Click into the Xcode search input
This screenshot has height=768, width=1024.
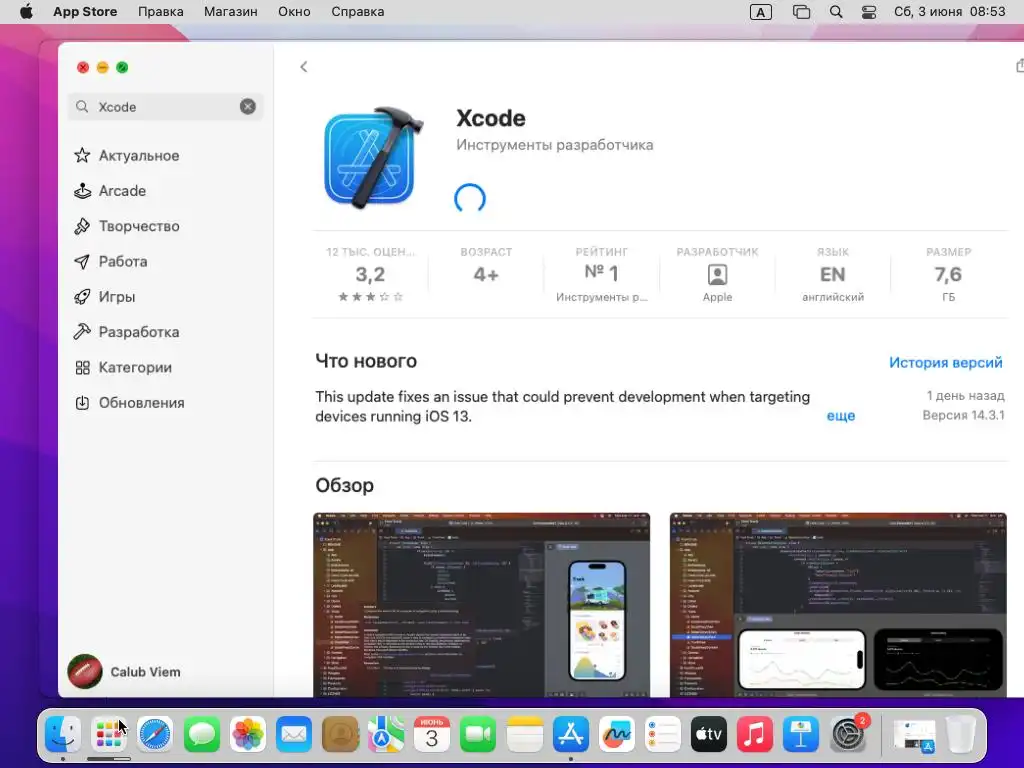pyautogui.click(x=167, y=106)
